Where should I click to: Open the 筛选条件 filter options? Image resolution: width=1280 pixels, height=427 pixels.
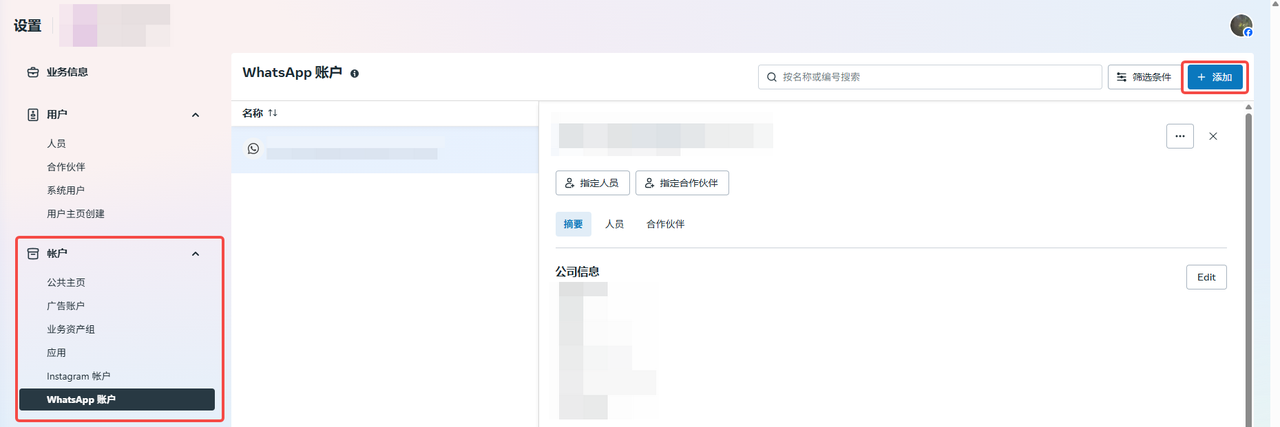[1144, 77]
